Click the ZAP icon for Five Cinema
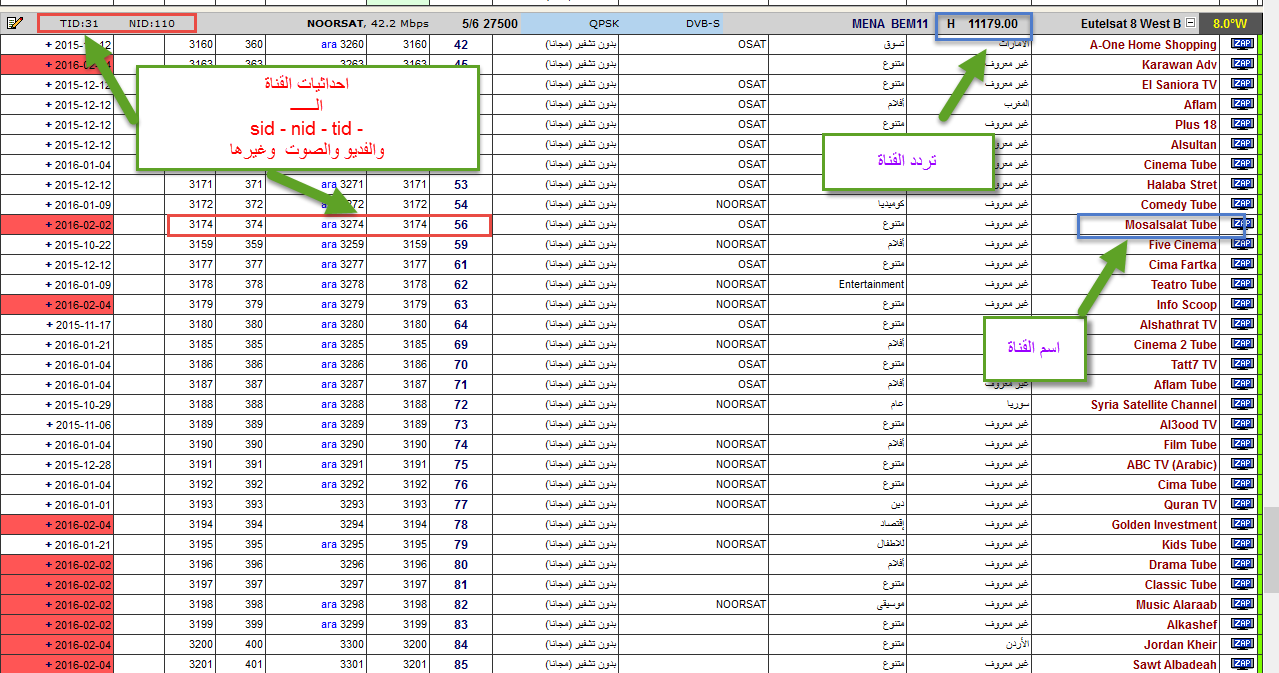The image size is (1279, 673). 1241,244
